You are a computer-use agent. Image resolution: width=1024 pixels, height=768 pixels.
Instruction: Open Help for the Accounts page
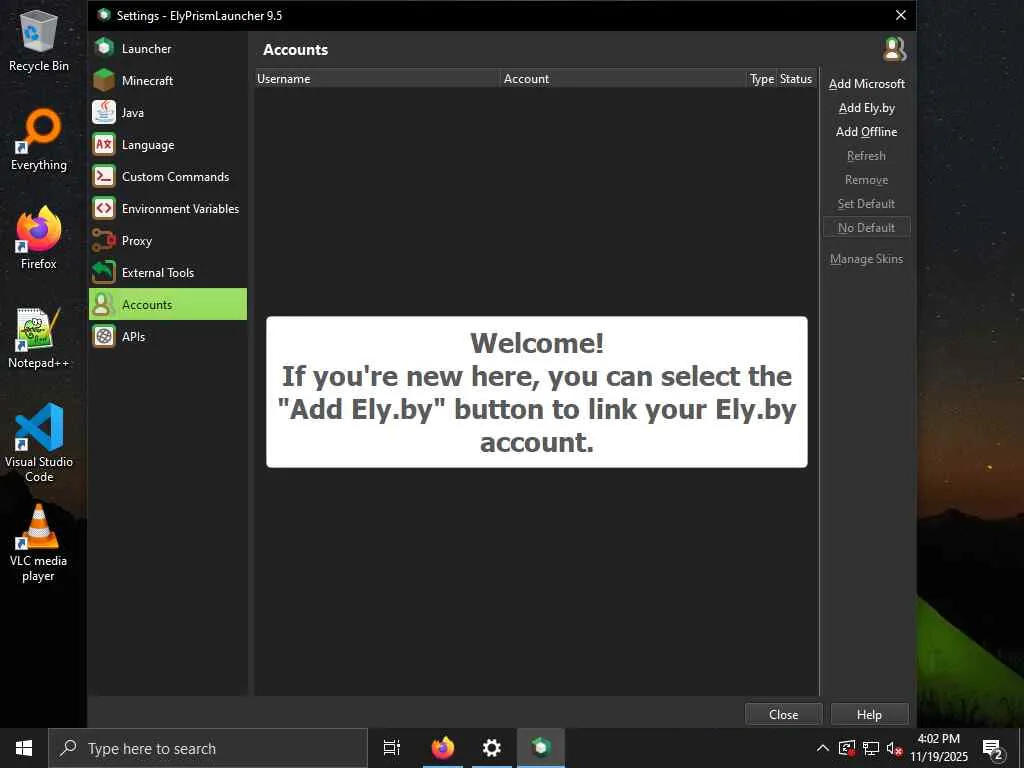pos(869,714)
